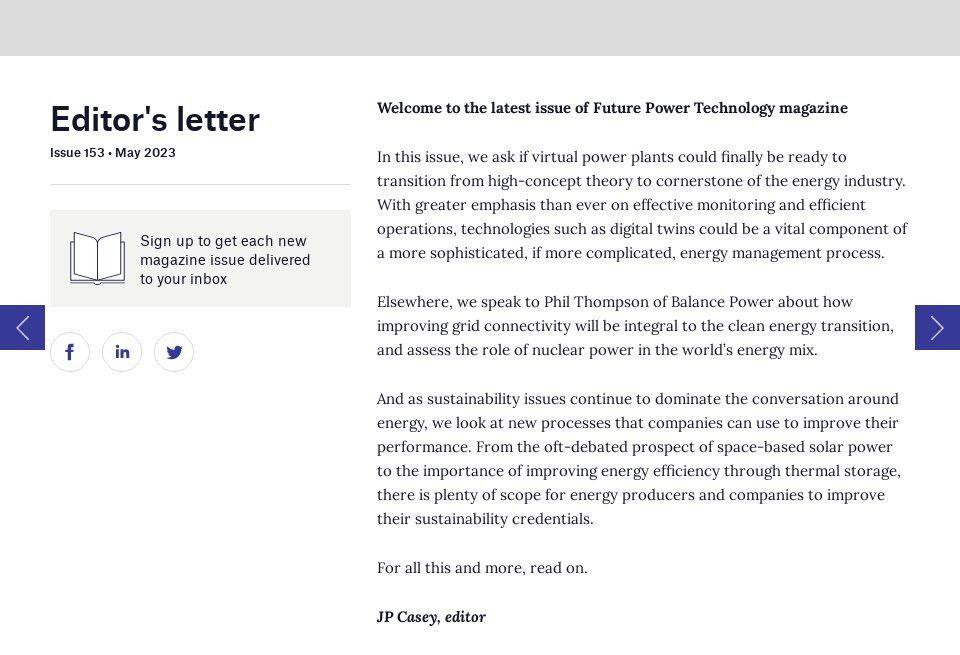Return to the previous article using back arrow
The image size is (960, 655).
21,327
